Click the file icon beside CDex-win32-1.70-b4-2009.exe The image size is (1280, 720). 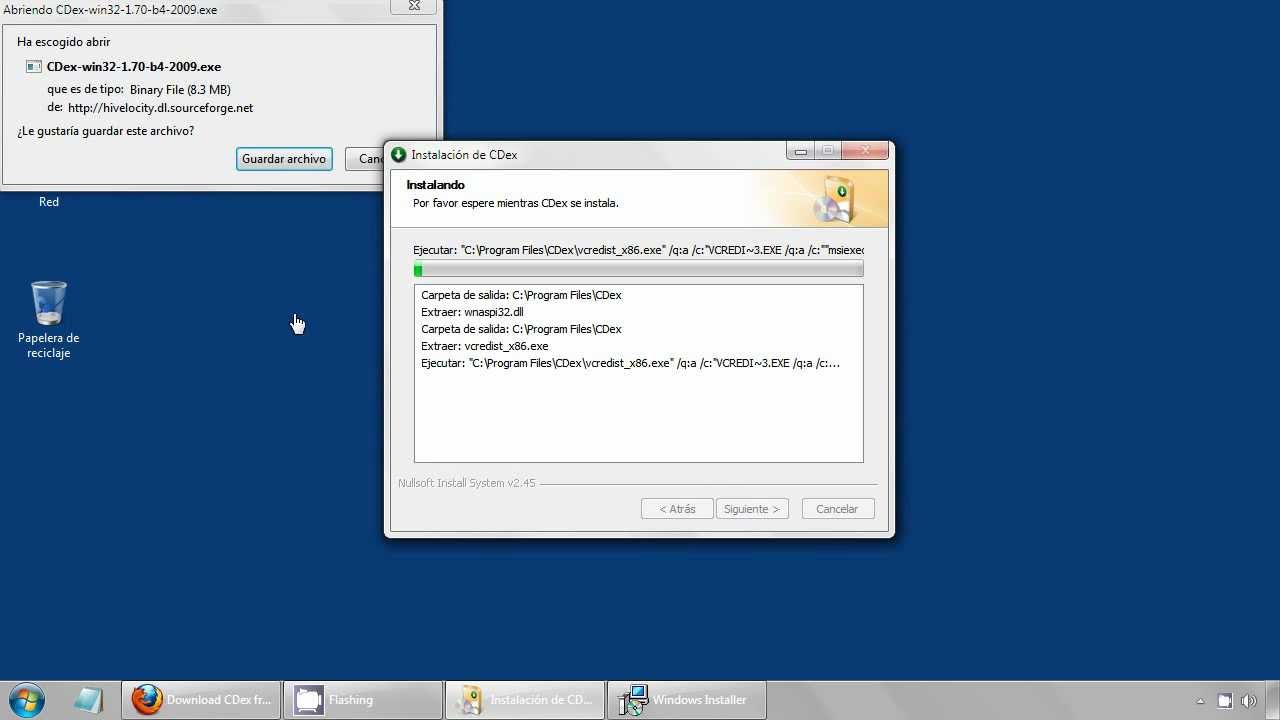coord(34,67)
